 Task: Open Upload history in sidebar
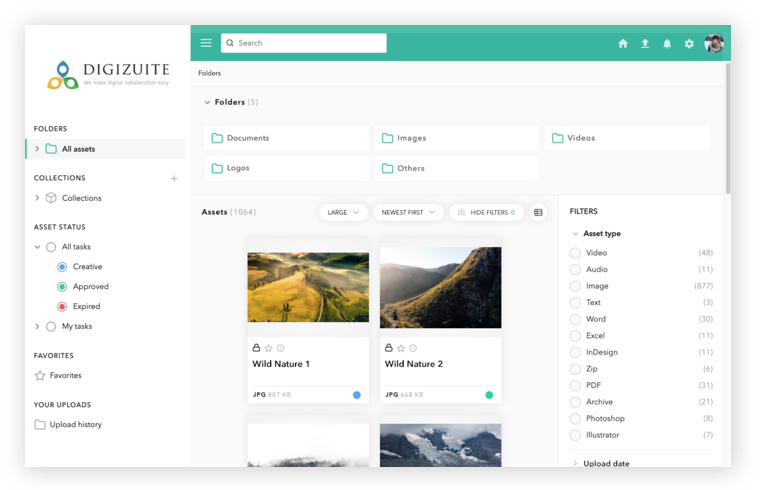[75, 425]
